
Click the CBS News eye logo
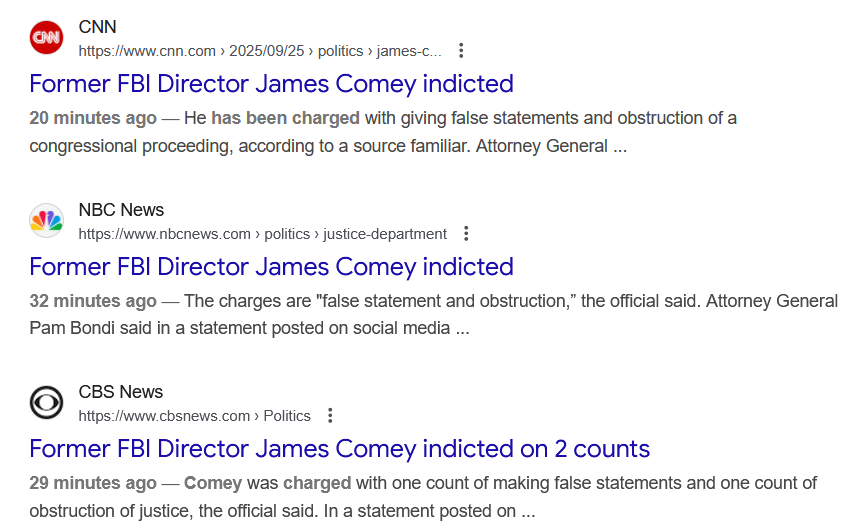tap(46, 402)
